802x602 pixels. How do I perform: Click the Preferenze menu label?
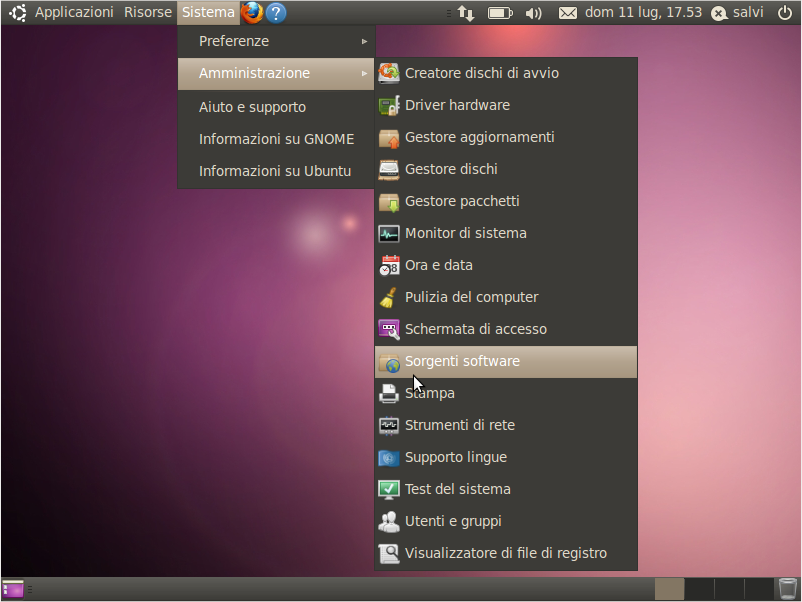(234, 41)
